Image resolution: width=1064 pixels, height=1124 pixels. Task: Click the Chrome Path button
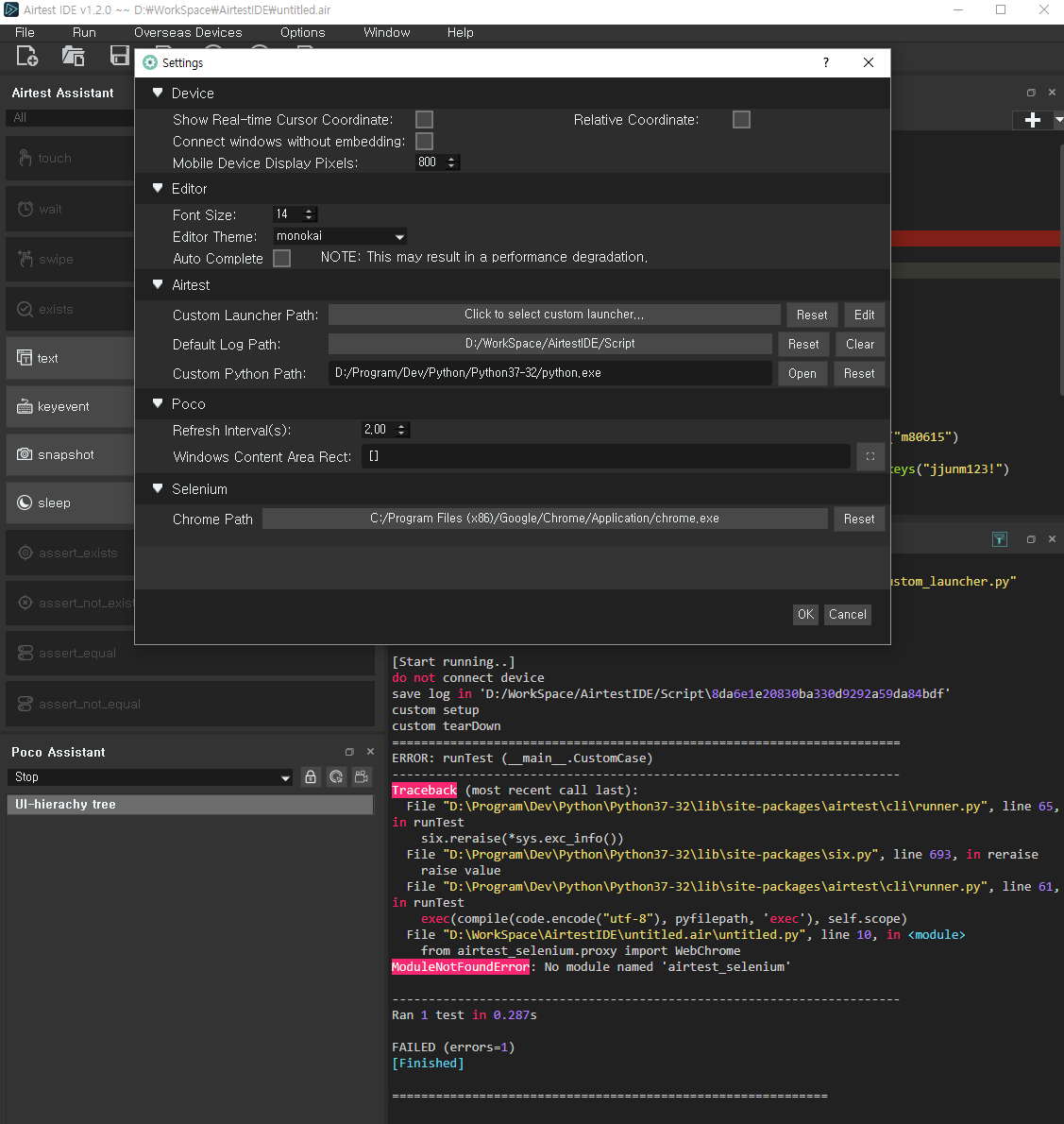pyautogui.click(x=545, y=519)
